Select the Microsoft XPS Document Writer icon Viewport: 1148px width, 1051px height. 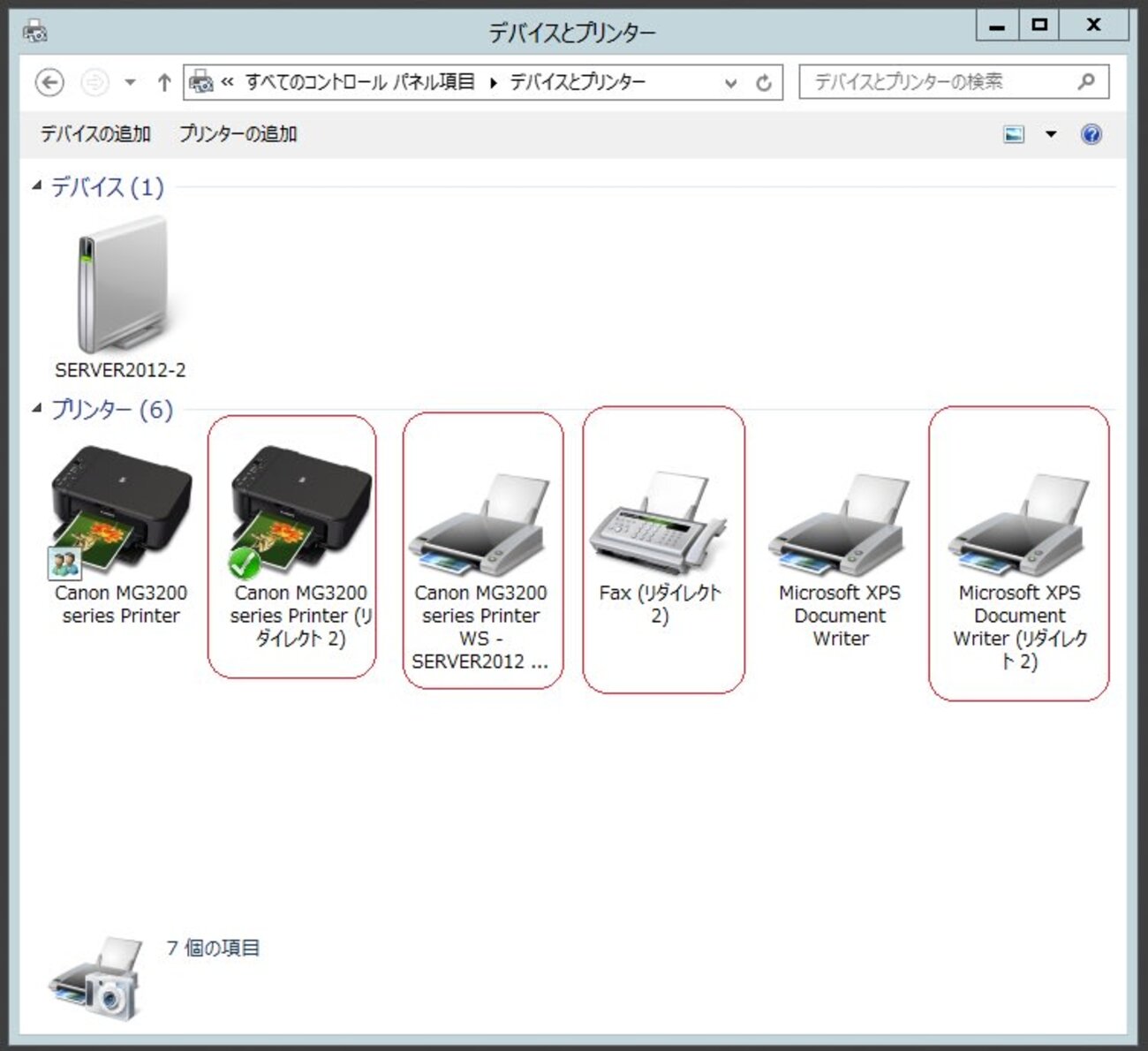tap(840, 525)
